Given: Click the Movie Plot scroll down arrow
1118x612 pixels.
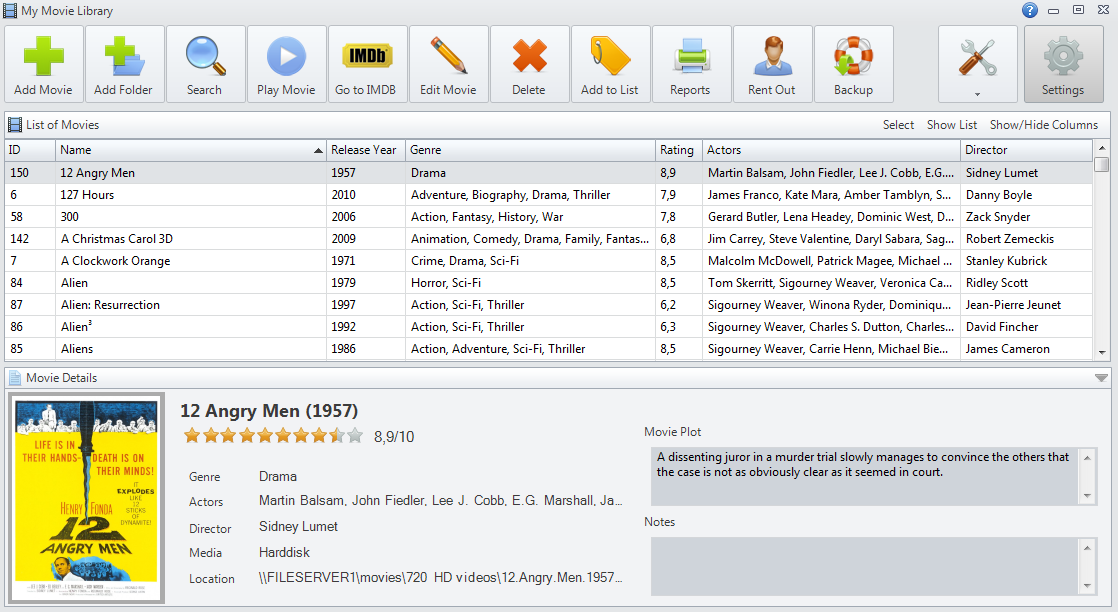Looking at the screenshot, I should tap(1087, 496).
